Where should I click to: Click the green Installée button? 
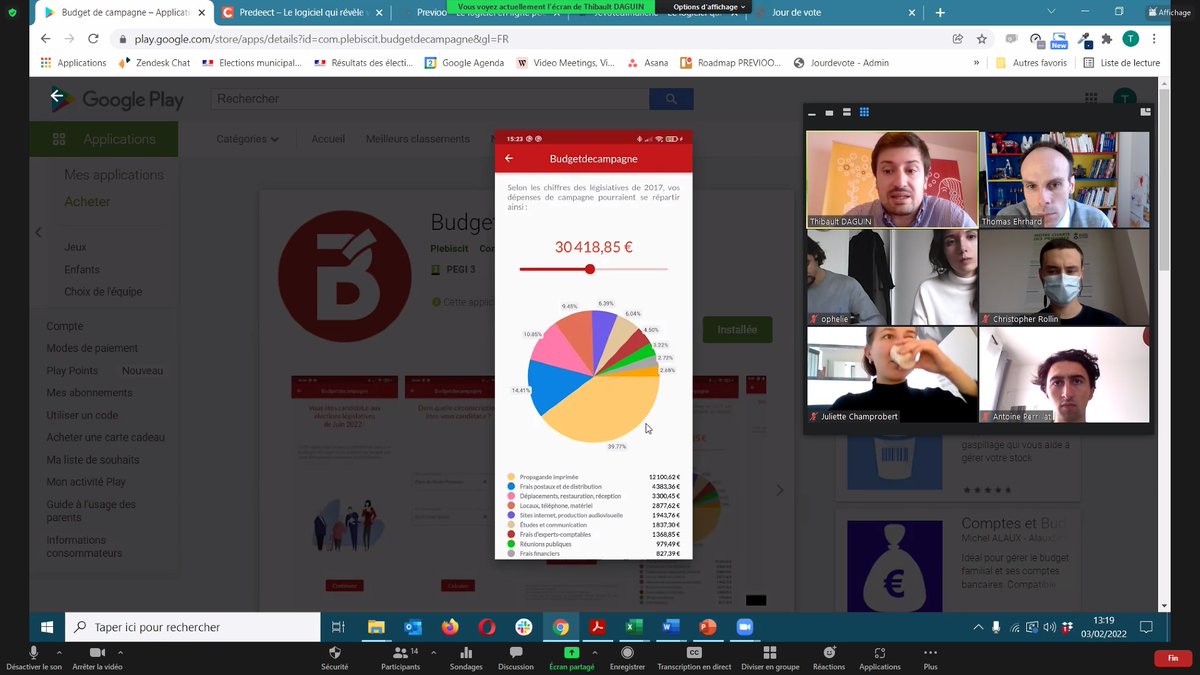pyautogui.click(x=737, y=330)
